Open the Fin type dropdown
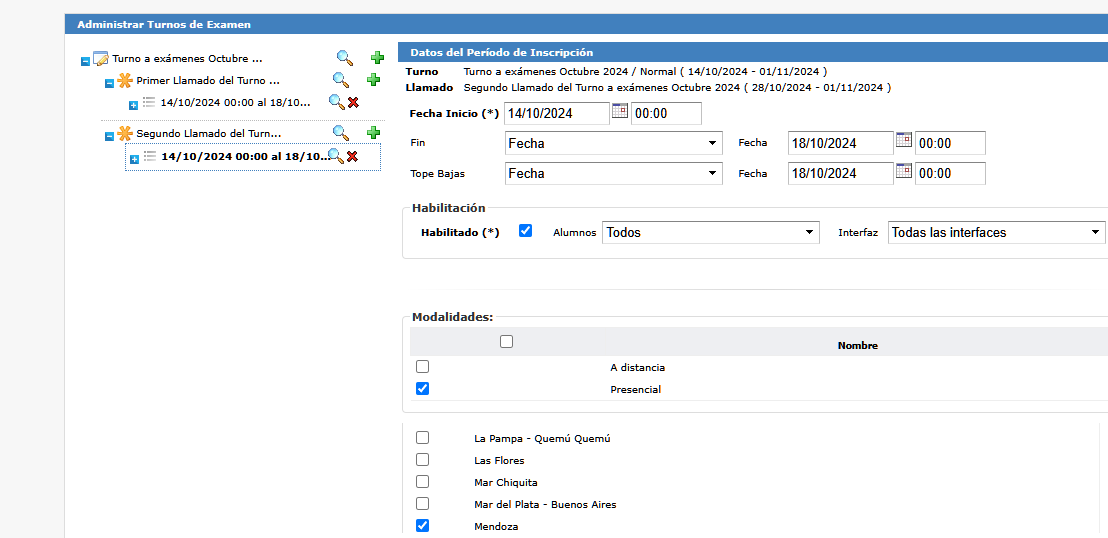The image size is (1108, 538). [x=613, y=144]
